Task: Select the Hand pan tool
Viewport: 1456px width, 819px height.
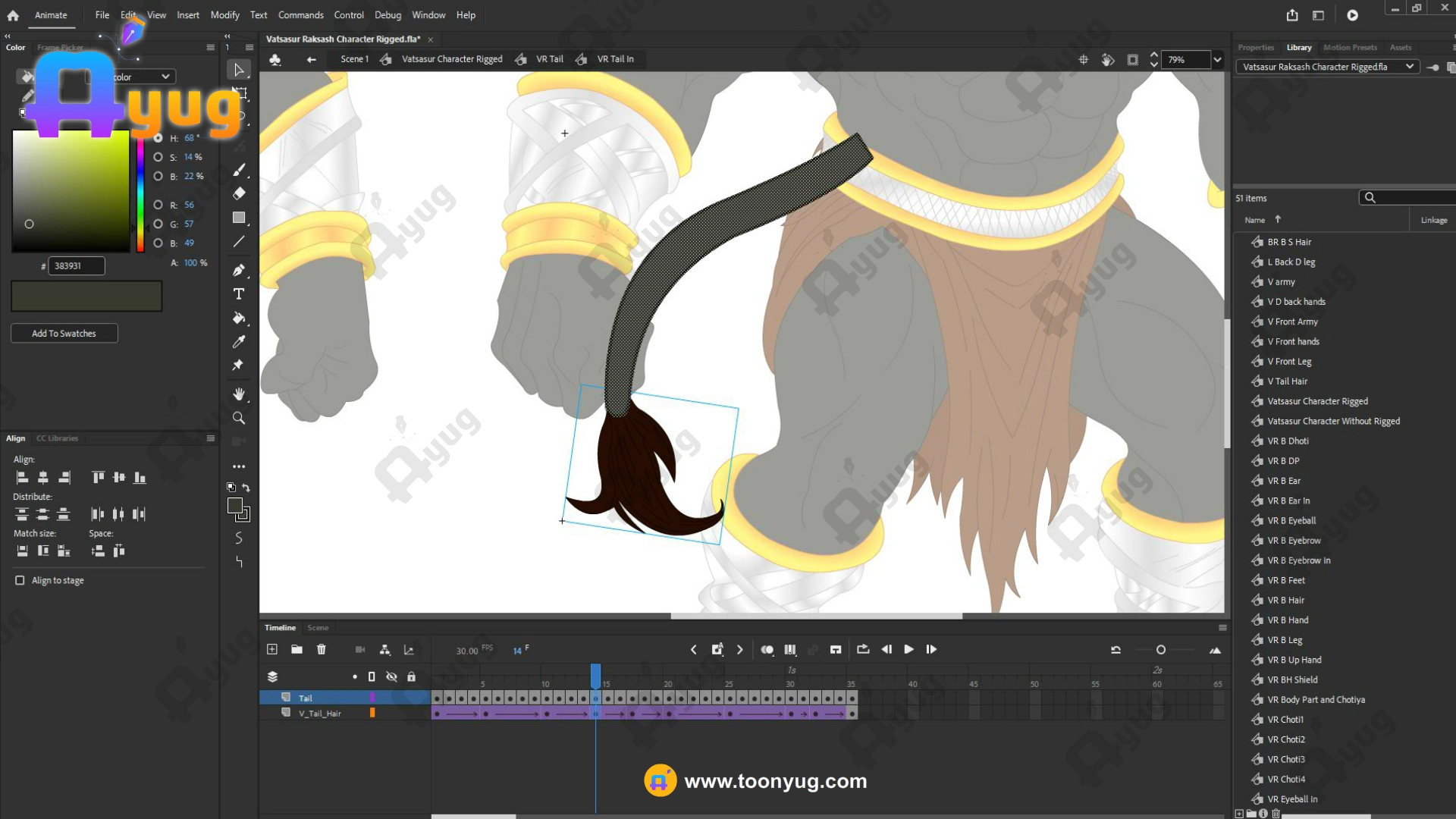Action: pyautogui.click(x=239, y=394)
